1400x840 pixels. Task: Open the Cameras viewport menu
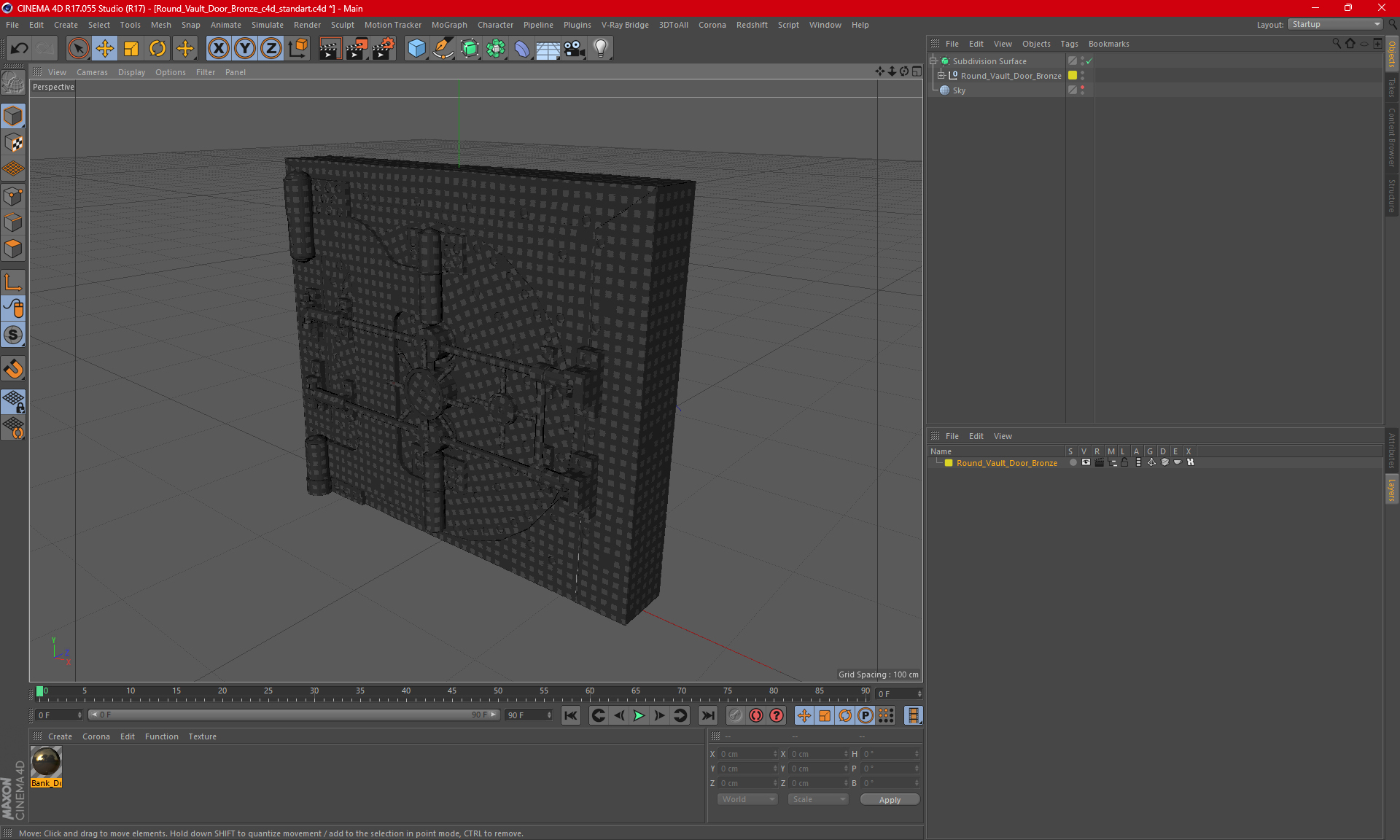pos(92,72)
